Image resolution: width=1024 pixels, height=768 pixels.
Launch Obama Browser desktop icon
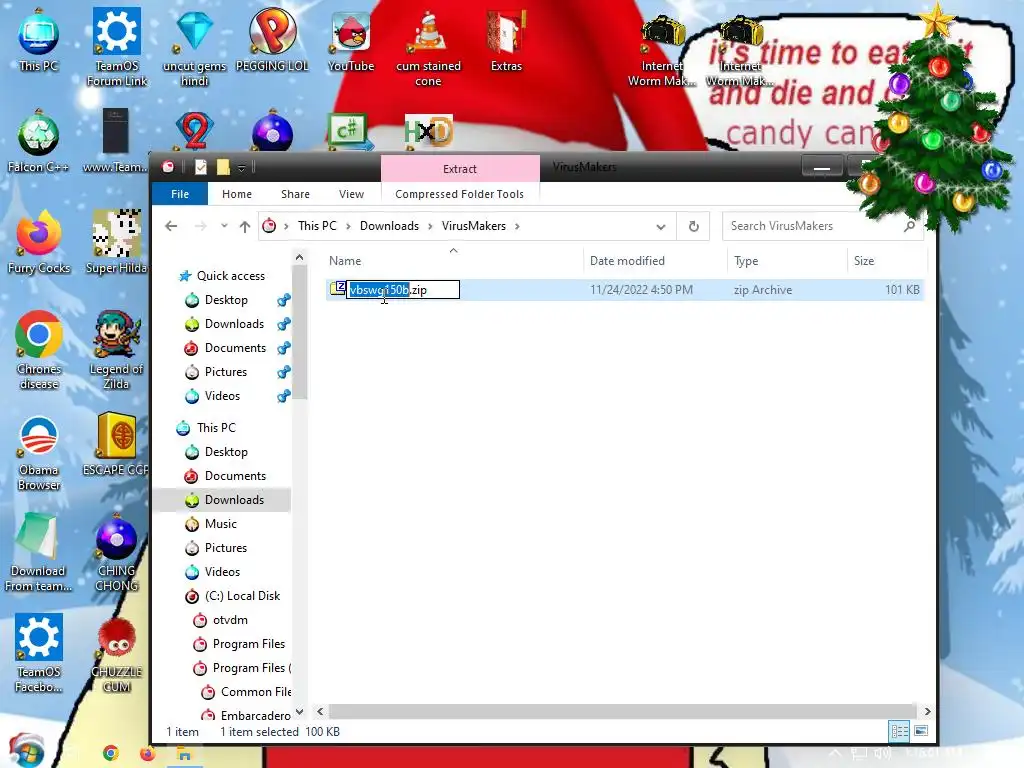point(39,452)
